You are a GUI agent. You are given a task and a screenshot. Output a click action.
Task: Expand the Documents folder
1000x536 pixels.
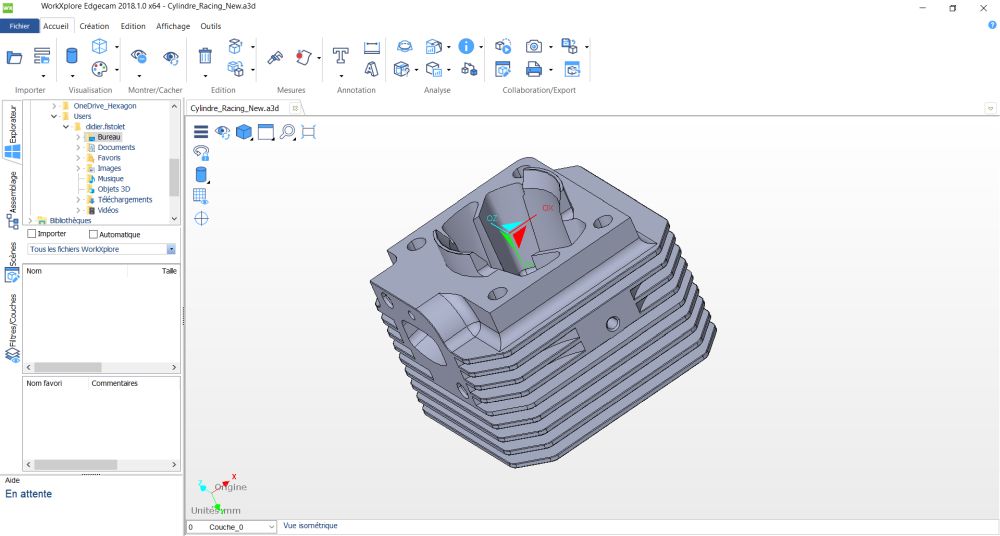coord(78,147)
